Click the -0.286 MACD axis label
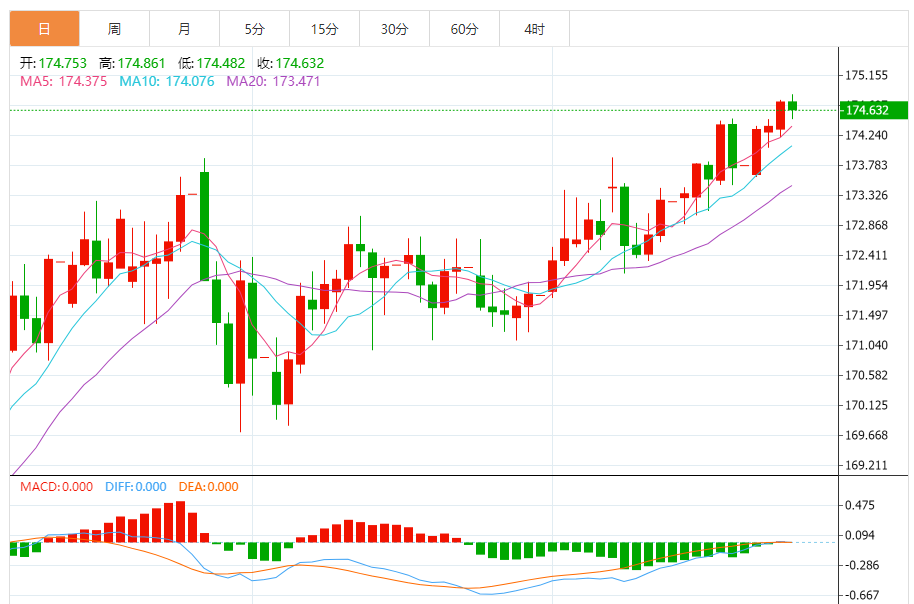 coord(862,566)
